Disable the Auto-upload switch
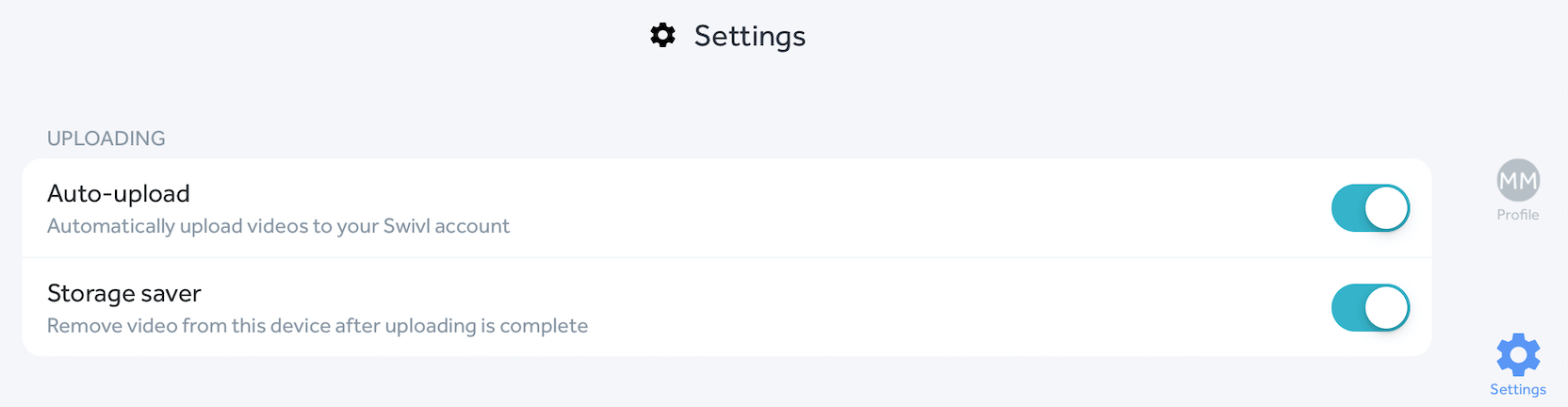This screenshot has width=1568, height=407. pos(1370,208)
